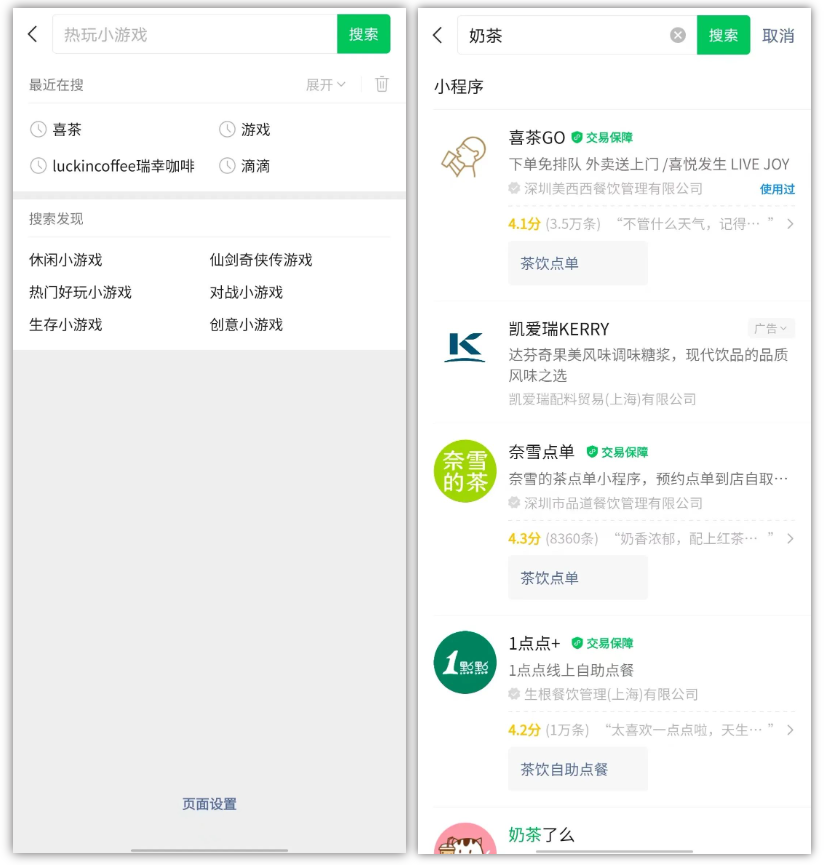830x865 pixels.
Task: Open the 凯爱瑞KERRY logo
Action: (x=465, y=348)
